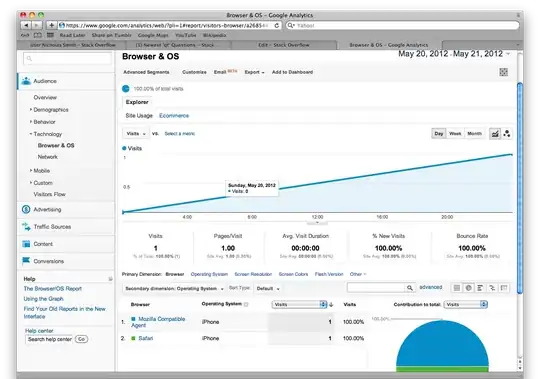The height and width of the screenshot is (379, 540).
Task: Open the Audience section icon
Action: coord(26,81)
